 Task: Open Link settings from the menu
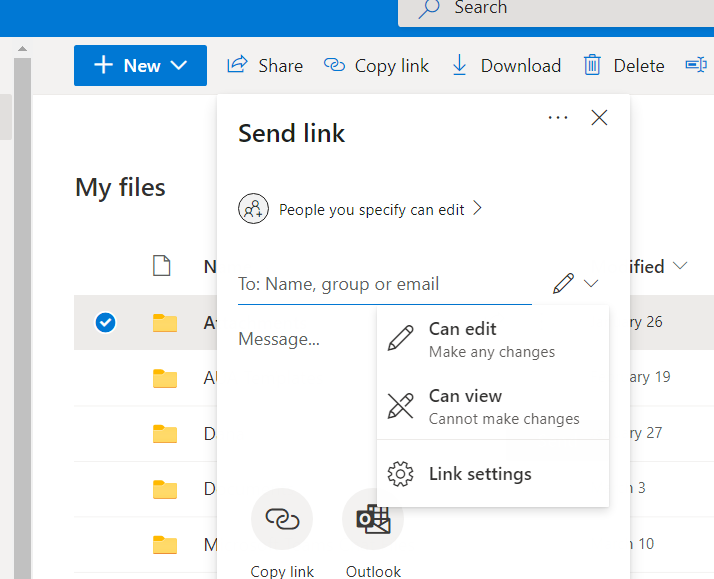[479, 474]
